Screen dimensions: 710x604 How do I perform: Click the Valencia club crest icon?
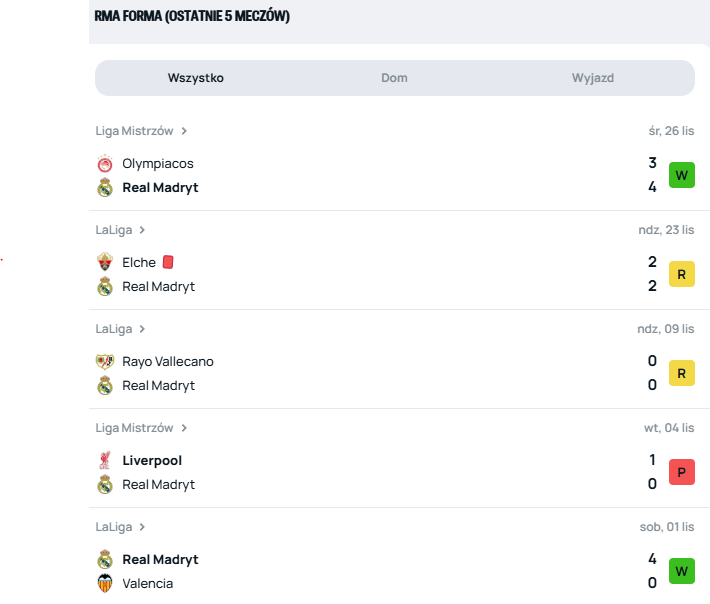click(105, 584)
